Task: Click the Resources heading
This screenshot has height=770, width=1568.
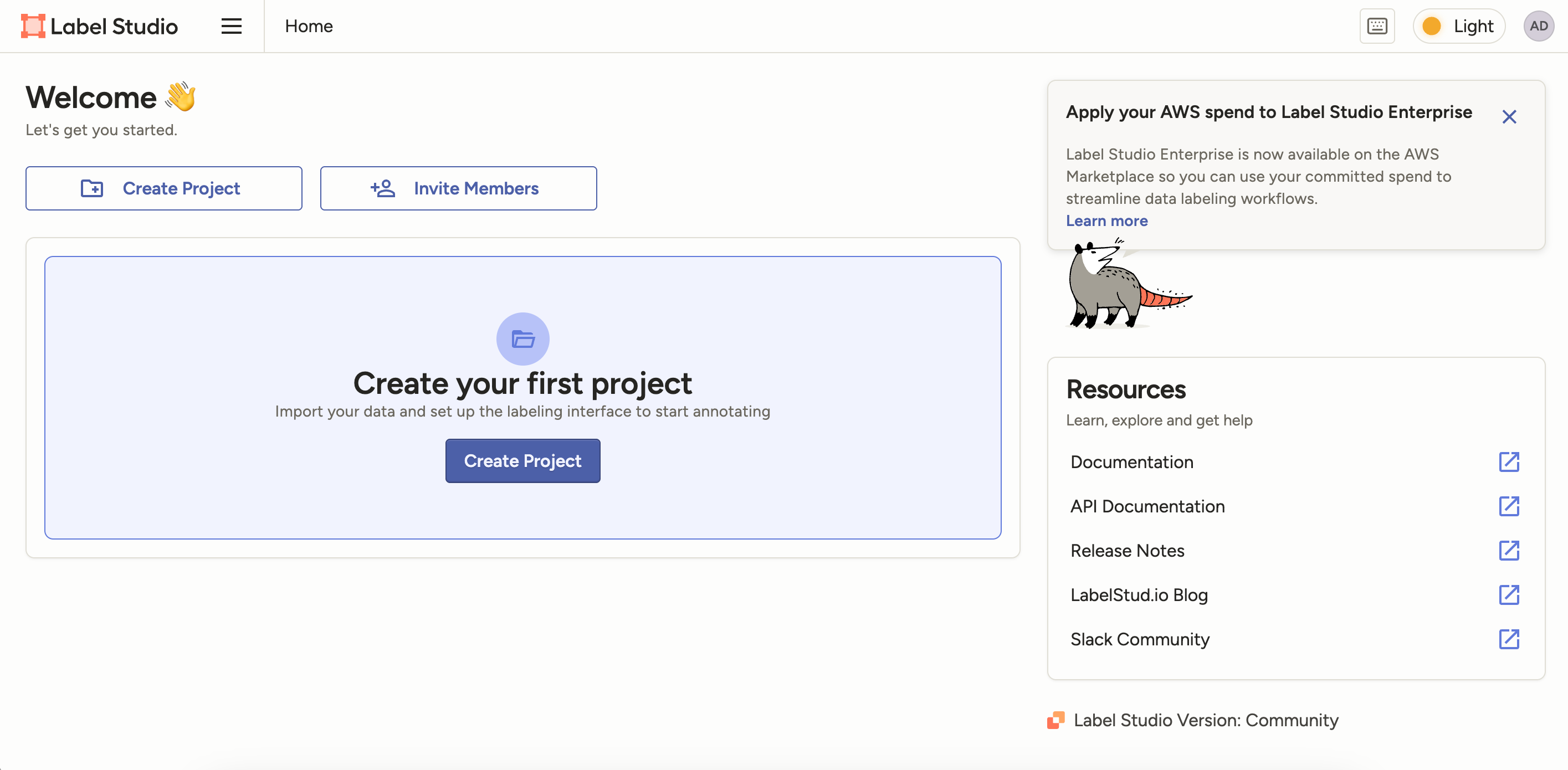Action: (1126, 389)
